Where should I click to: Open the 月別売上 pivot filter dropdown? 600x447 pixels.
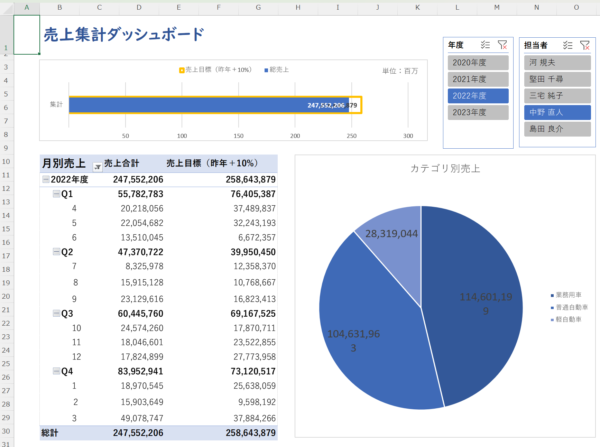point(97,165)
